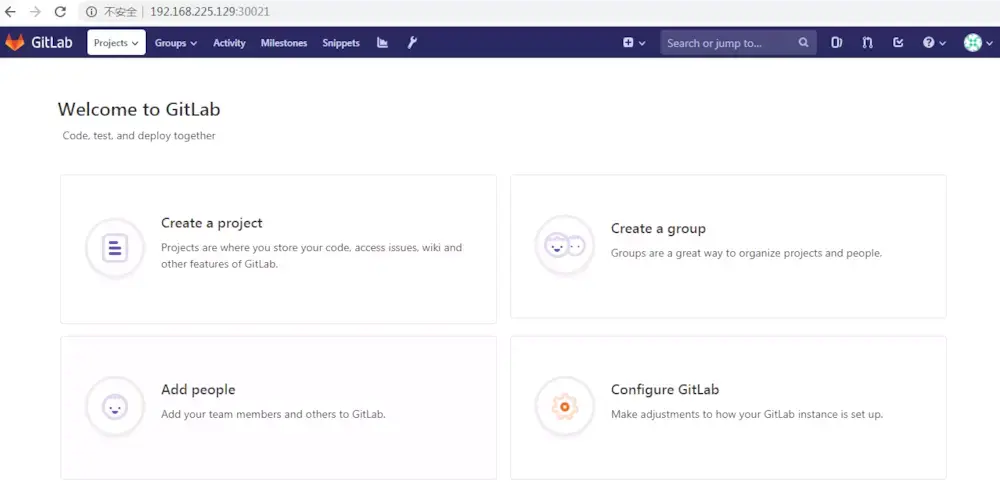
Task: Open Milestones in the navbar
Action: pos(284,43)
